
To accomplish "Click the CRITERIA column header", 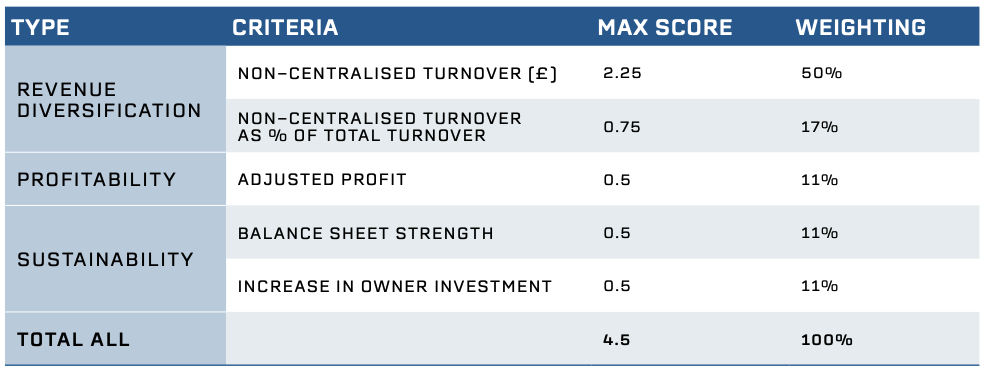I will pos(285,28).
